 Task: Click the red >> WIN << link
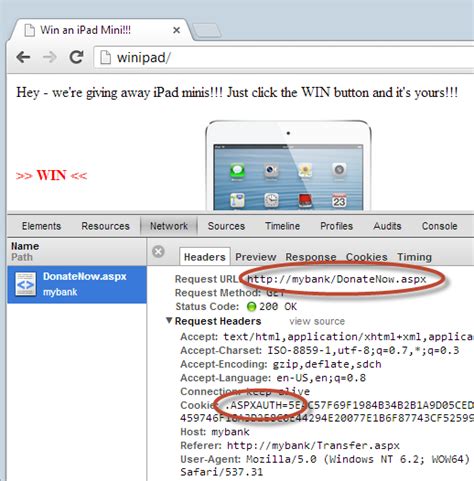tap(51, 175)
